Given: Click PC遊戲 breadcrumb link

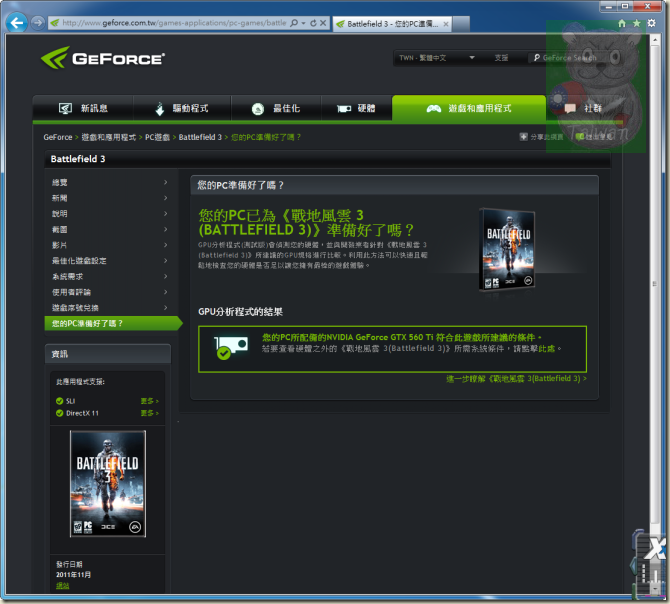Looking at the screenshot, I should 157,137.
